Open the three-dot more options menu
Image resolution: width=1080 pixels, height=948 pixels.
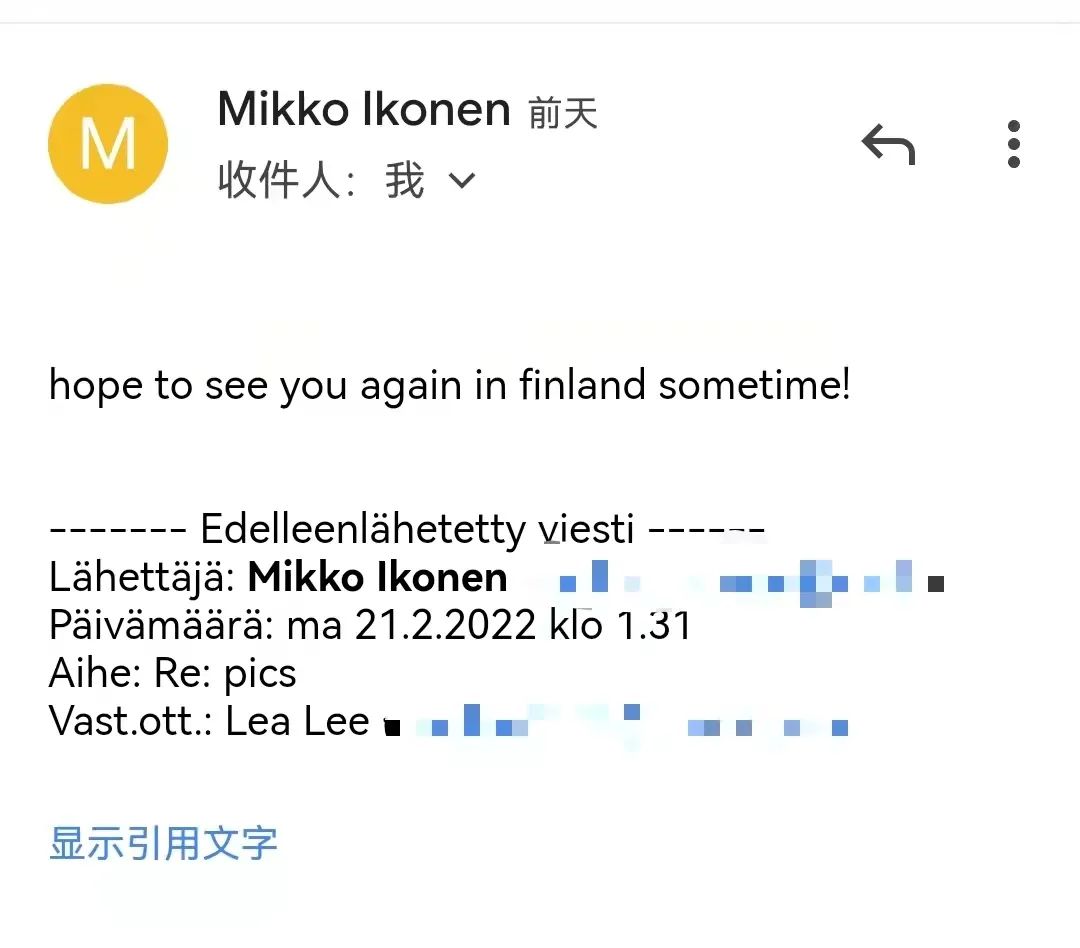(x=1014, y=144)
